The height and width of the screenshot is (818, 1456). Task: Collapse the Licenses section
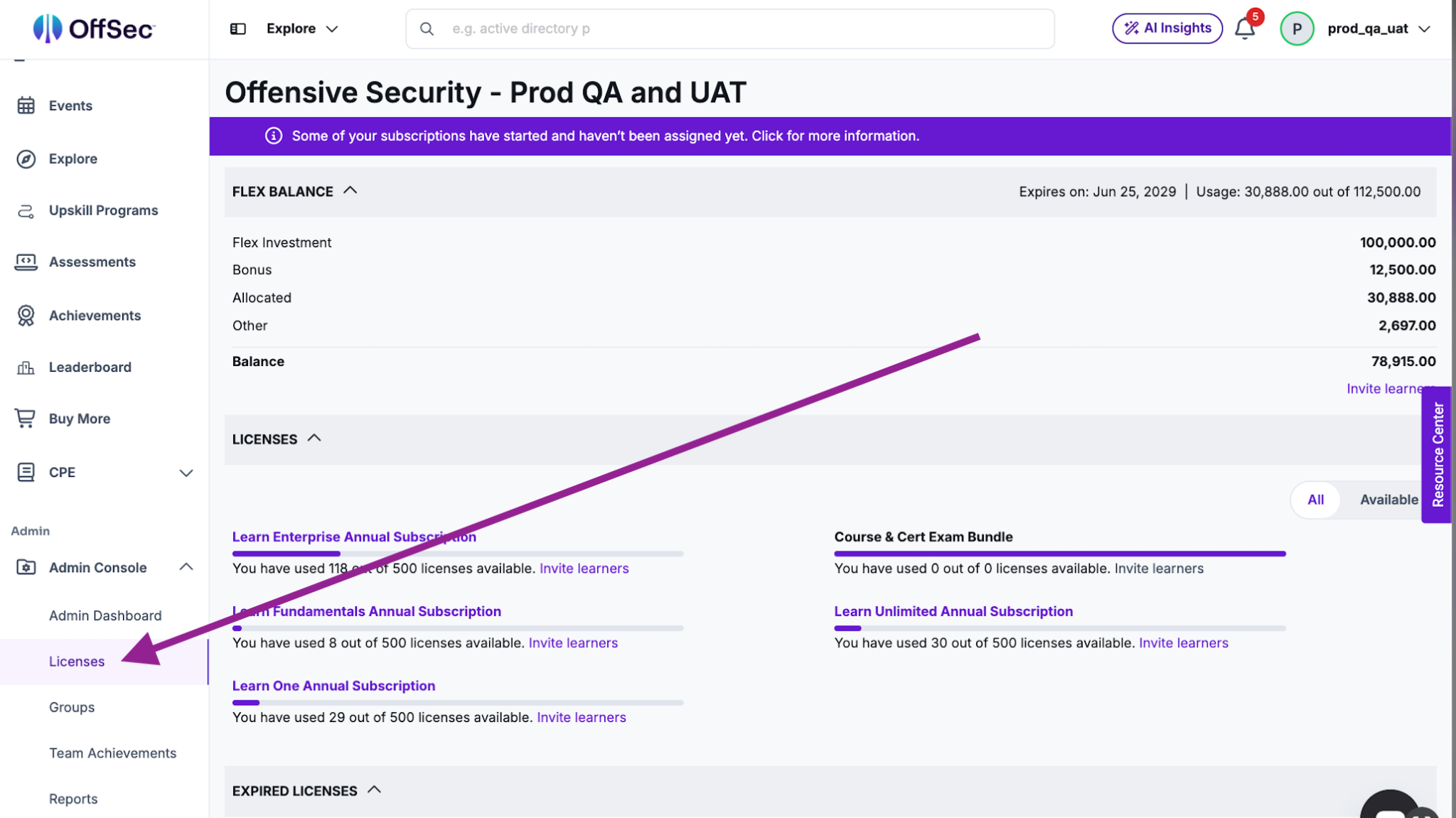(314, 438)
